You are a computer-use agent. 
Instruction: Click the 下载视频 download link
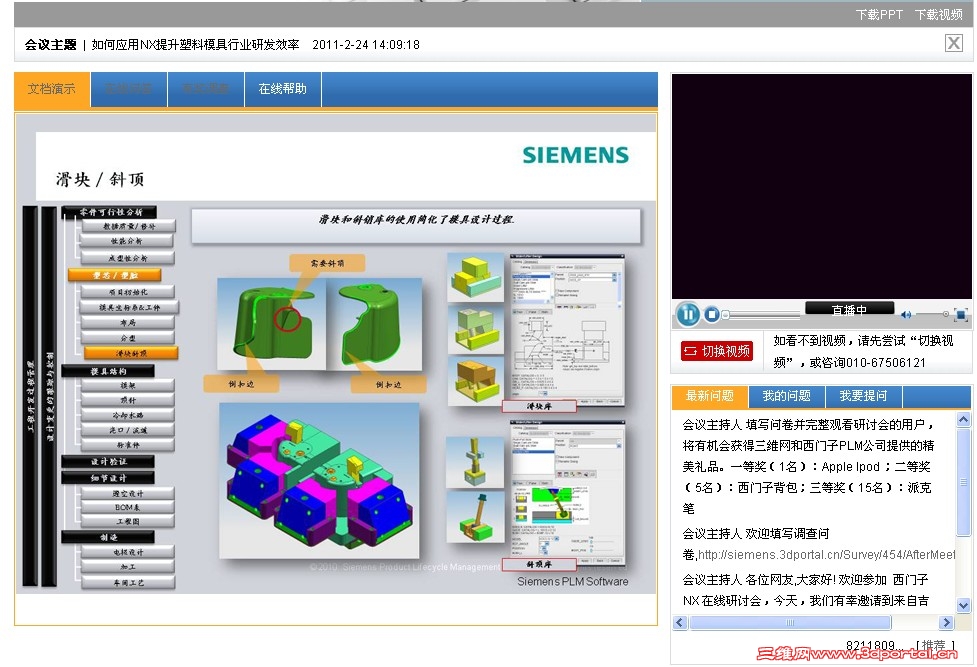coord(938,14)
